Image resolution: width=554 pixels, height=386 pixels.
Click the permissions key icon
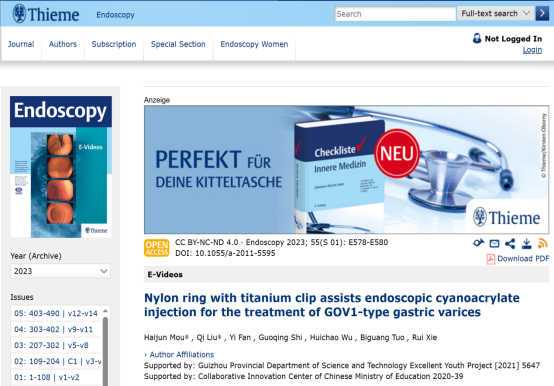(x=478, y=243)
